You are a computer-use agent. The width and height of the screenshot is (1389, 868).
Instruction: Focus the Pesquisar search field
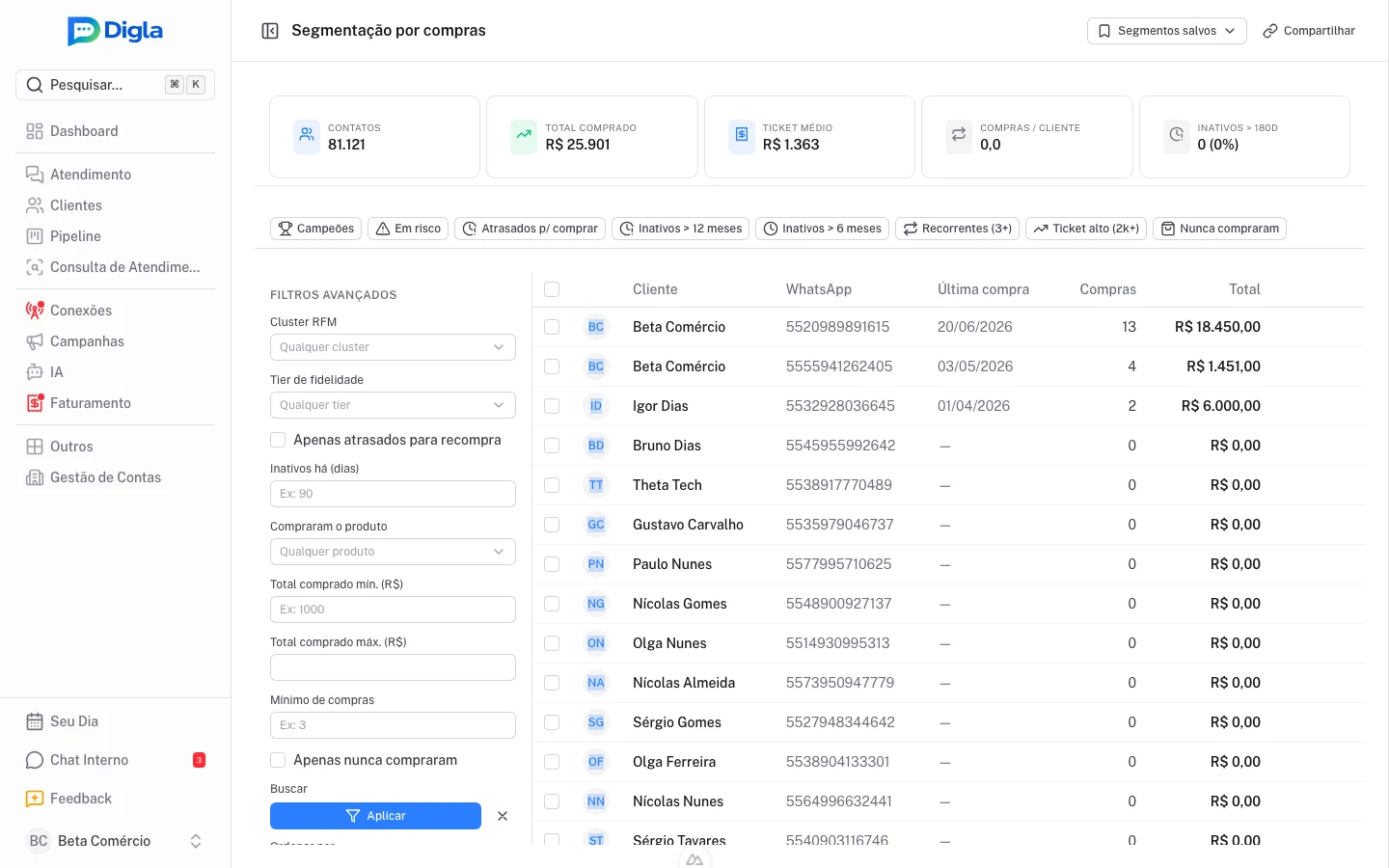click(115, 85)
